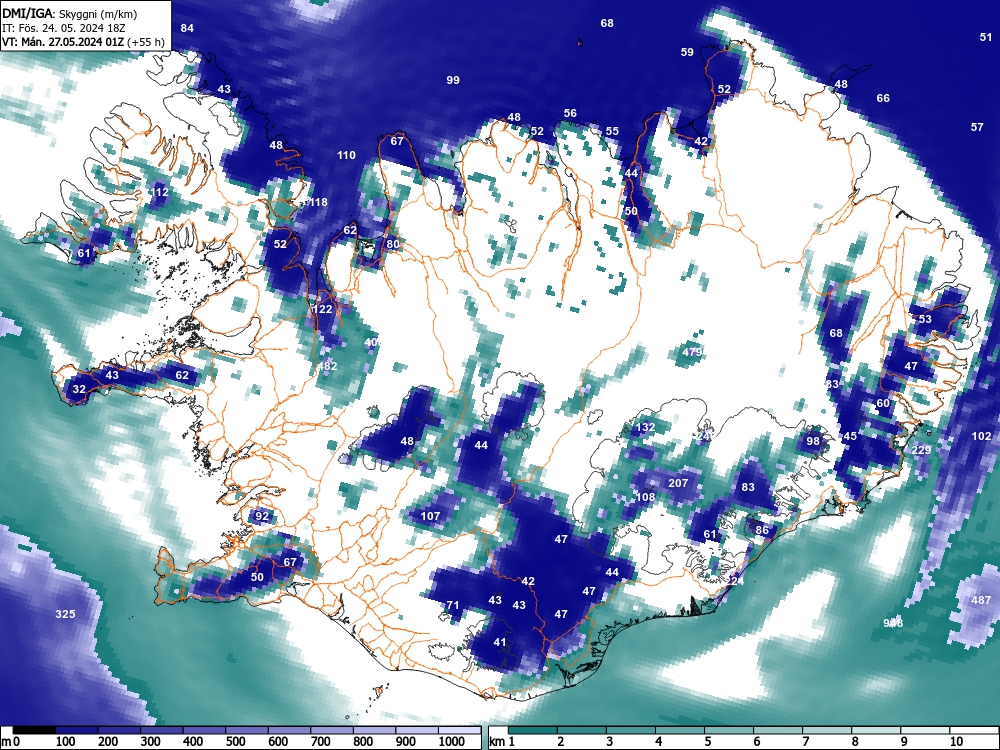
Task: Click the visibility value '110' in the northern bay
Action: [x=346, y=156]
